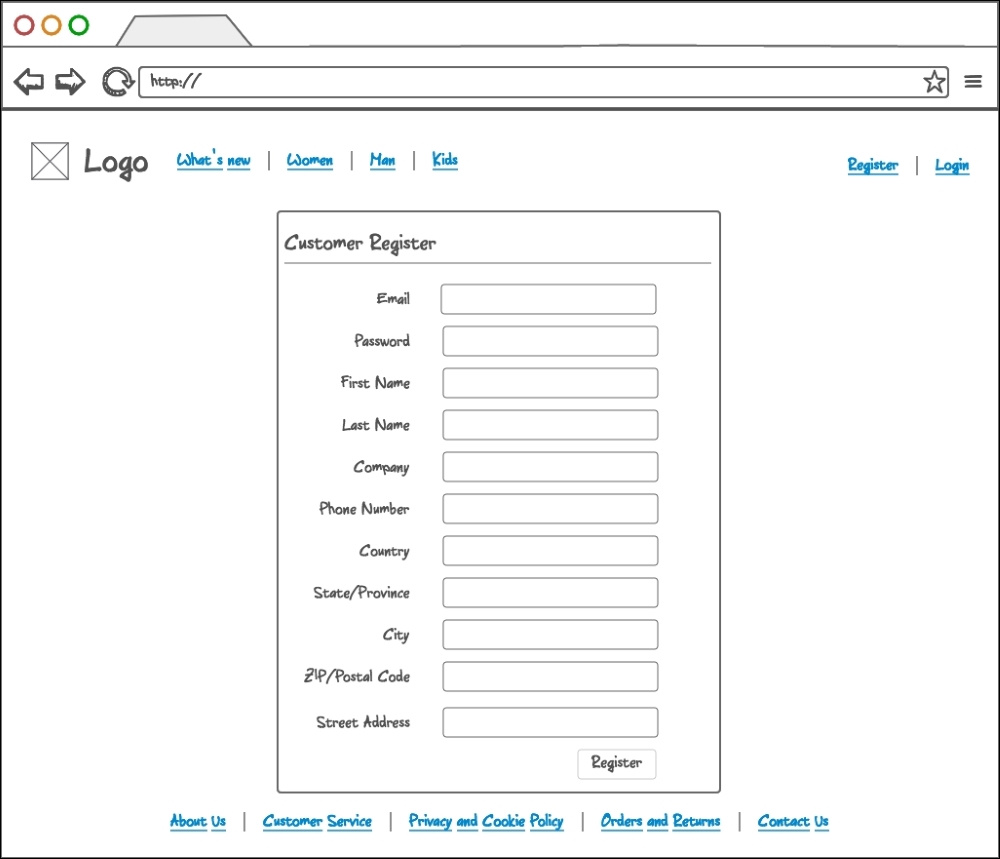Click the ZIP/Postal Code input field

point(549,676)
